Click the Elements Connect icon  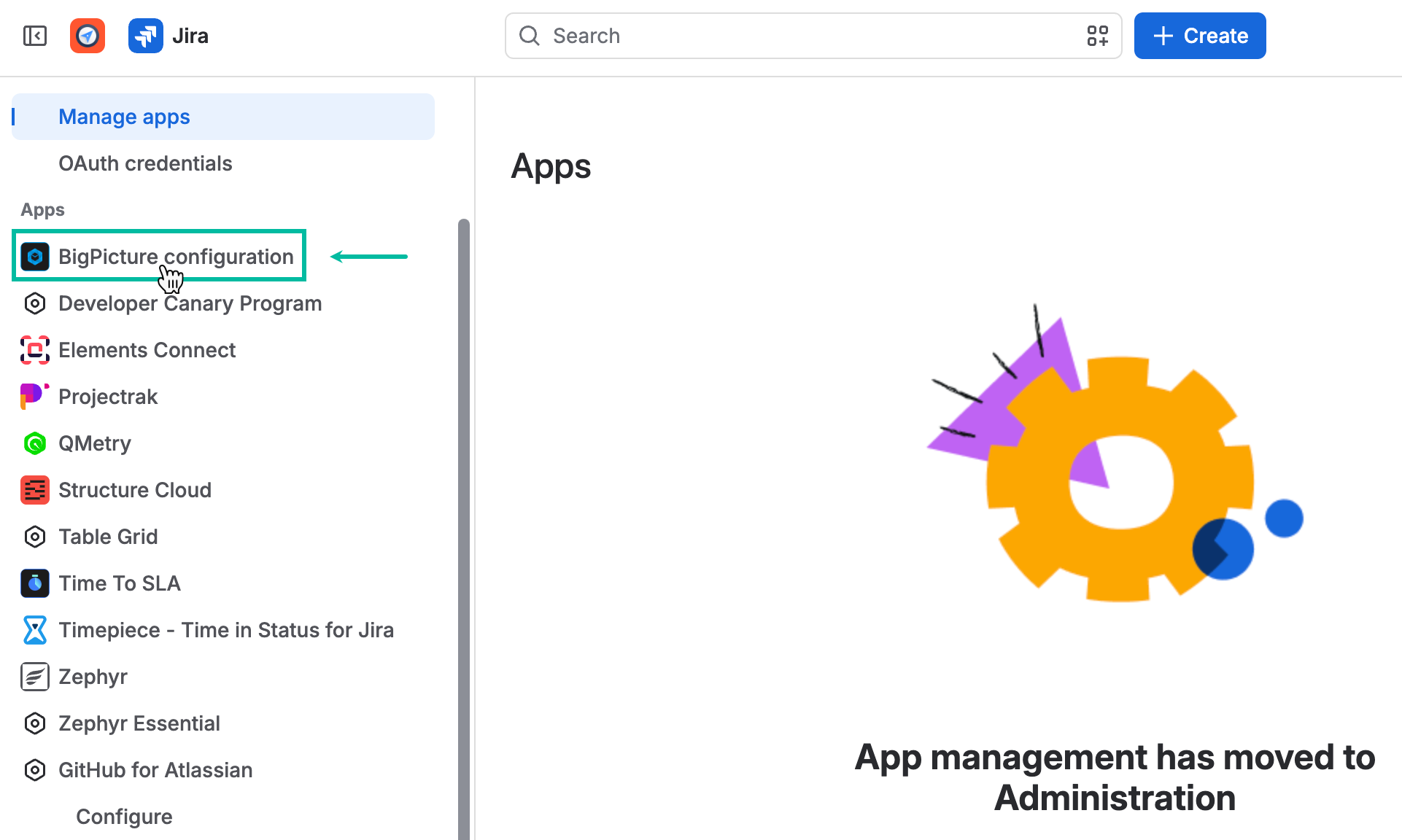[x=35, y=350]
